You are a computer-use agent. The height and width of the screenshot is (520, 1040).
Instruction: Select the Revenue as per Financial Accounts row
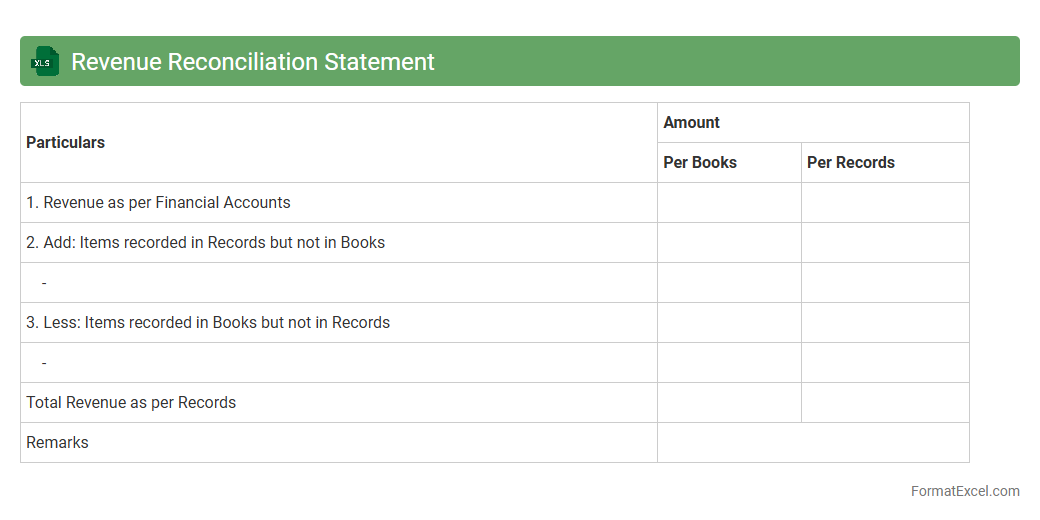tap(159, 203)
